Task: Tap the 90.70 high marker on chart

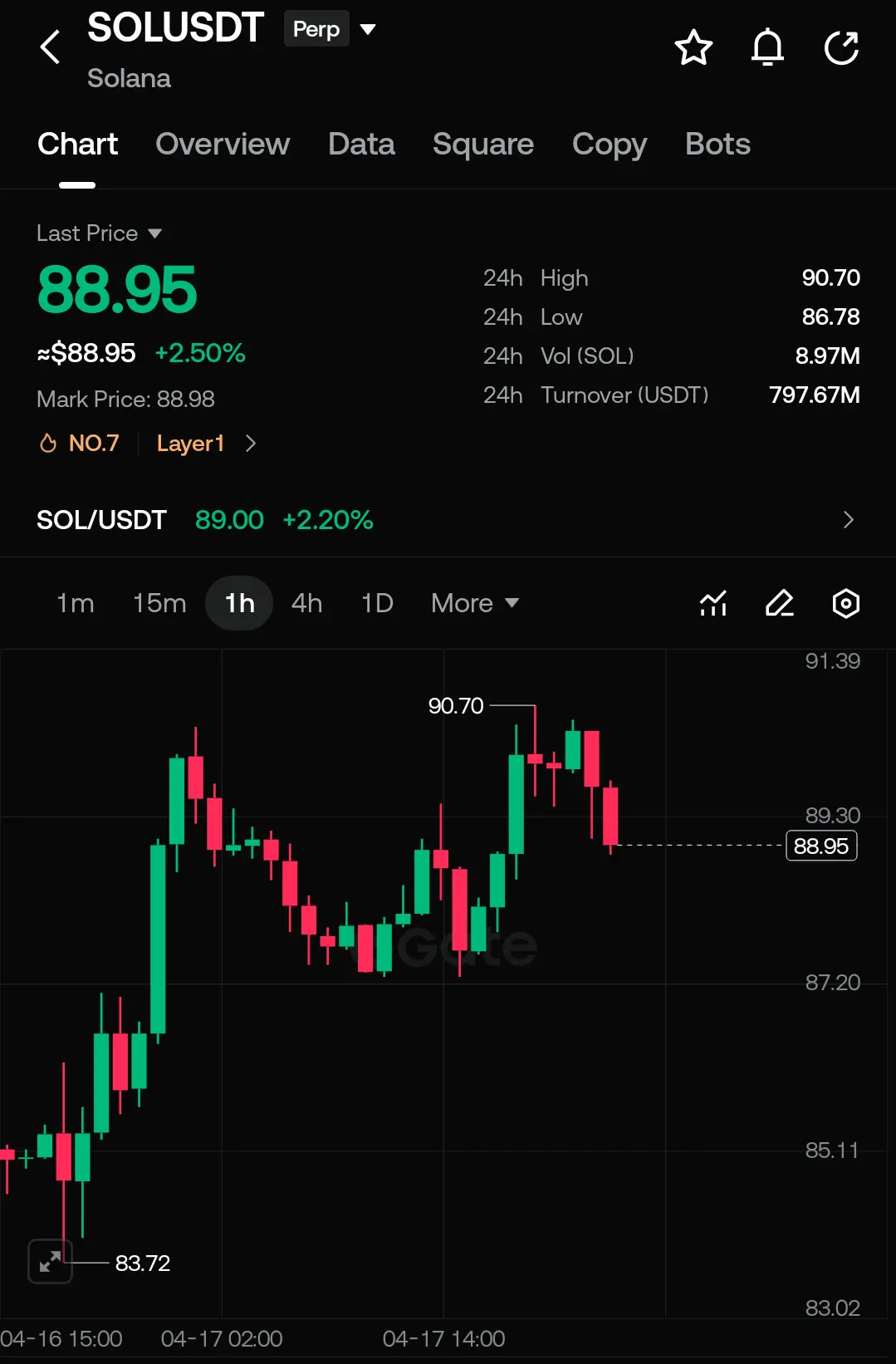Action: (455, 706)
